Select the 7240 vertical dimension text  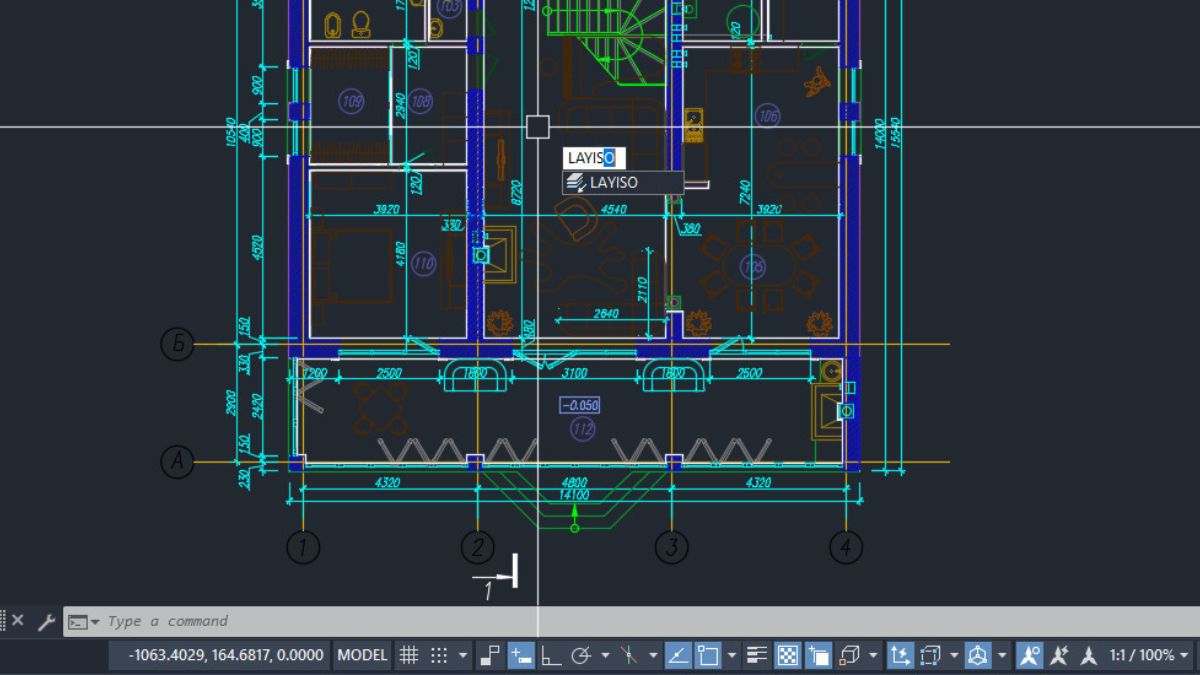pyautogui.click(x=744, y=193)
